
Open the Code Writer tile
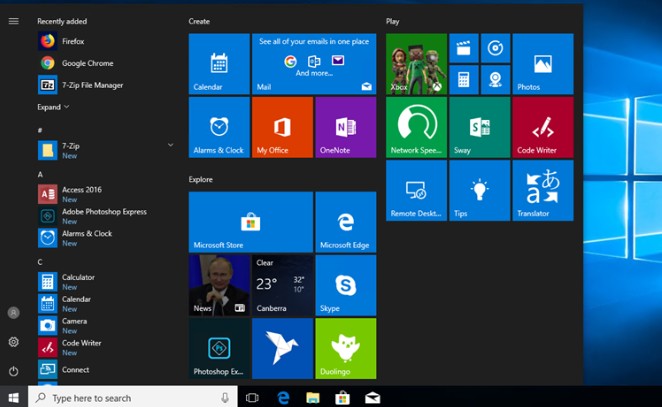tap(543, 127)
